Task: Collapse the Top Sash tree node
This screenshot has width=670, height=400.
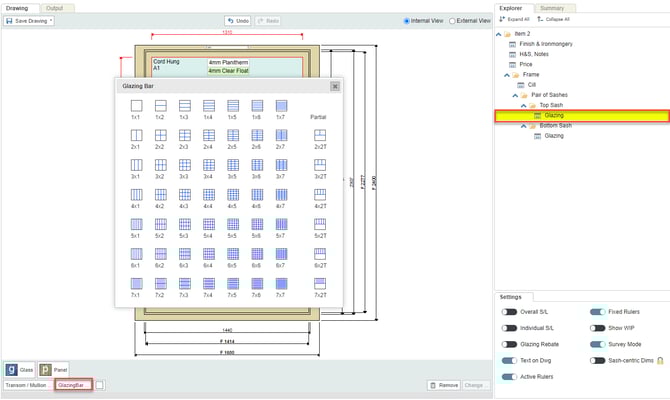Action: 523,105
